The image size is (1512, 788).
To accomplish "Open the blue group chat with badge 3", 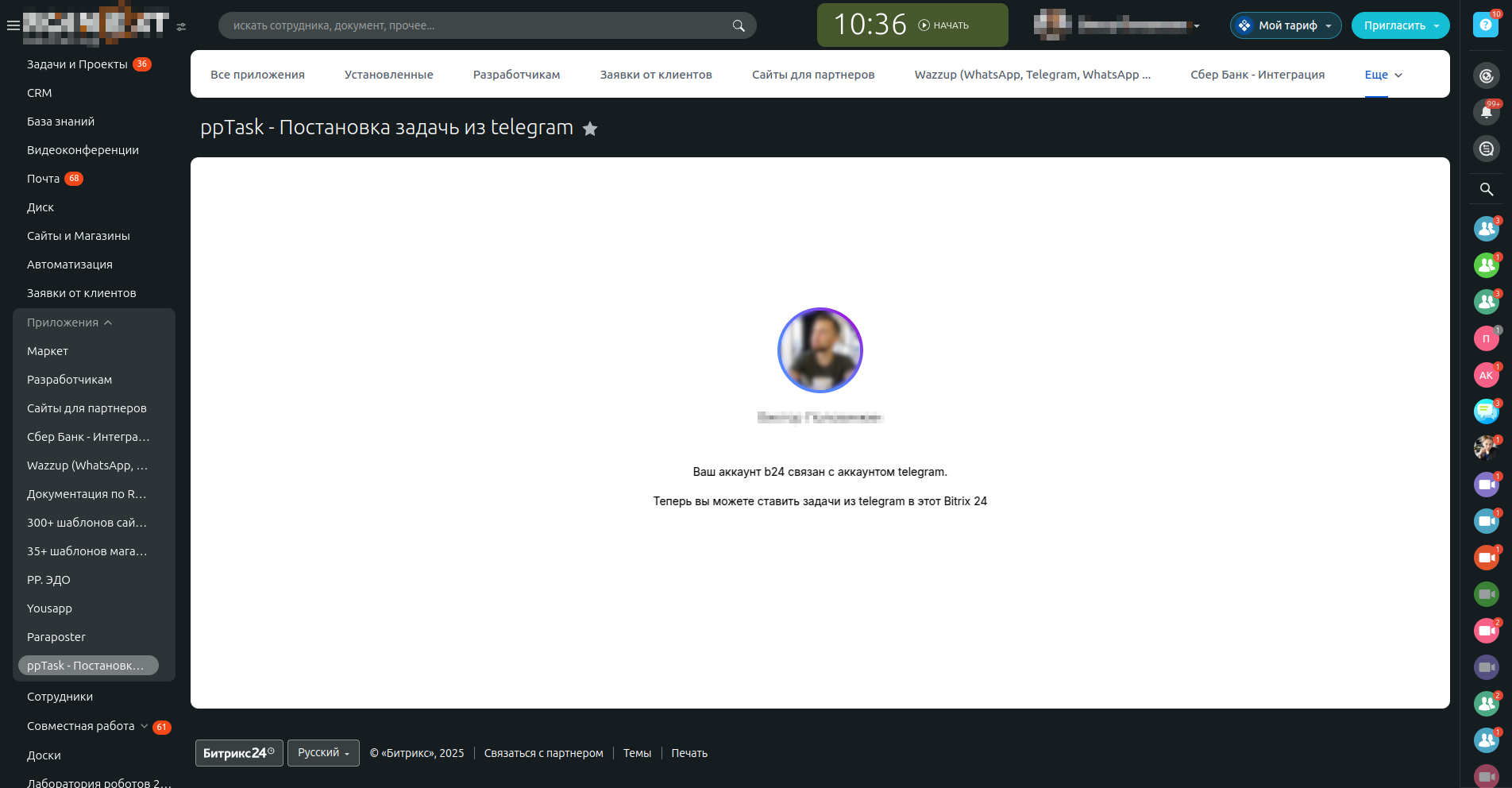I will pyautogui.click(x=1487, y=229).
